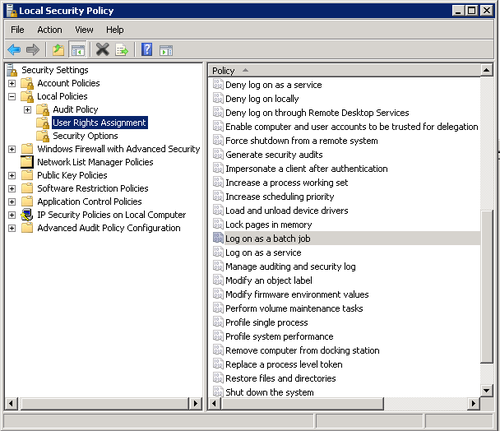Select Impersonate a client after authentication
This screenshot has width=500, height=431.
306,169
